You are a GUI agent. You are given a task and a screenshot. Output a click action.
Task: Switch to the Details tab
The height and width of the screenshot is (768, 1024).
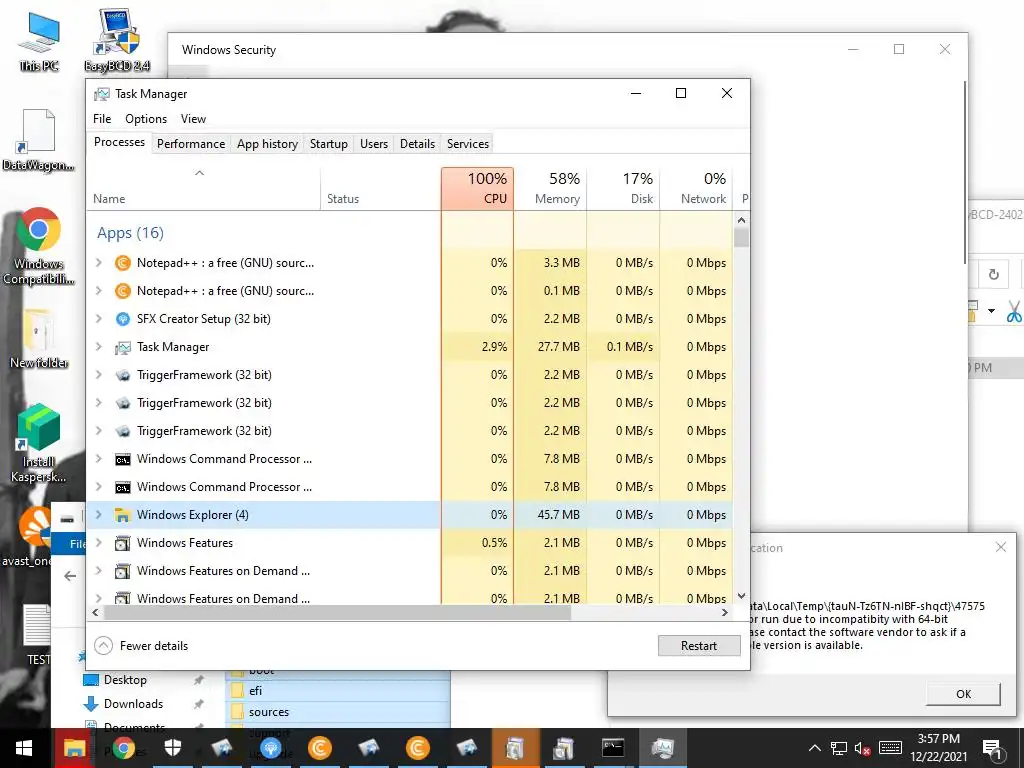click(x=417, y=144)
